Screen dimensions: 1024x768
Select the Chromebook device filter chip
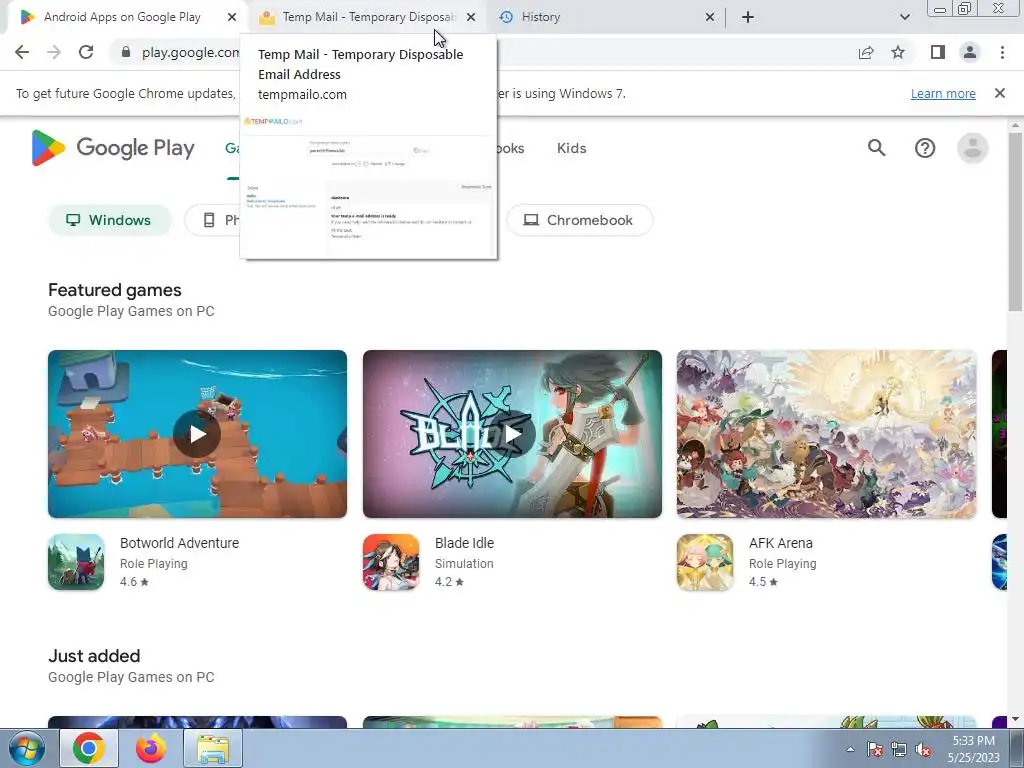(579, 220)
